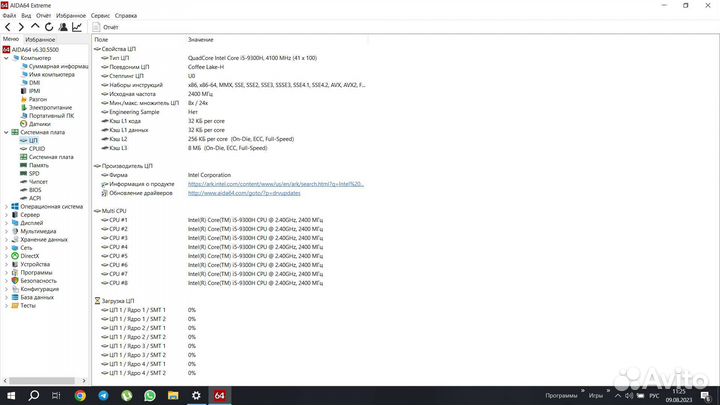Viewport: 720px width, 405px height.
Task: Open the graph chart toolbar icon
Action: coord(77,27)
